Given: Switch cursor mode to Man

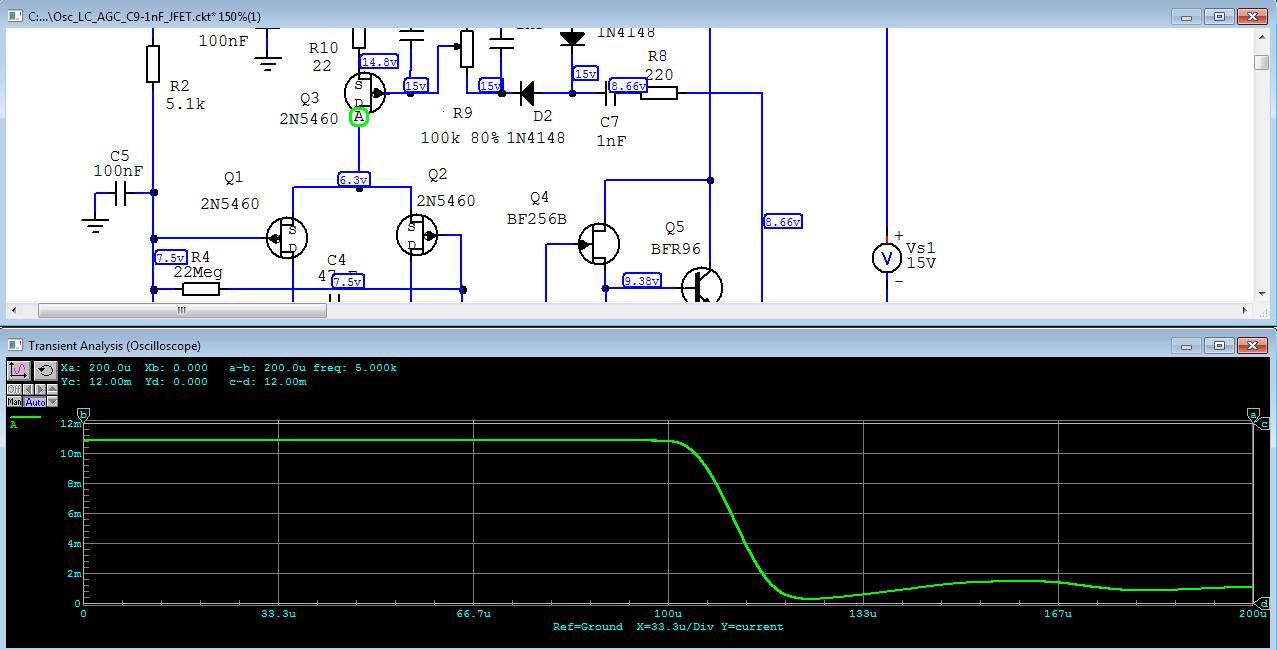Looking at the screenshot, I should (14, 401).
